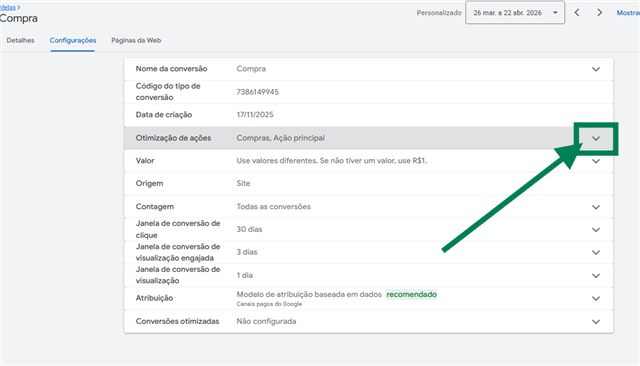Screen dimensions: 640x366
Task: Click the Mostrar link at top right
Action: pyautogui.click(x=628, y=13)
